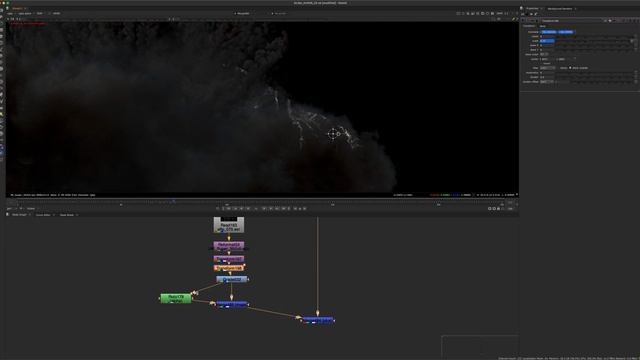Click the node name field in Properties
The image size is (640, 360).
pos(571,20)
